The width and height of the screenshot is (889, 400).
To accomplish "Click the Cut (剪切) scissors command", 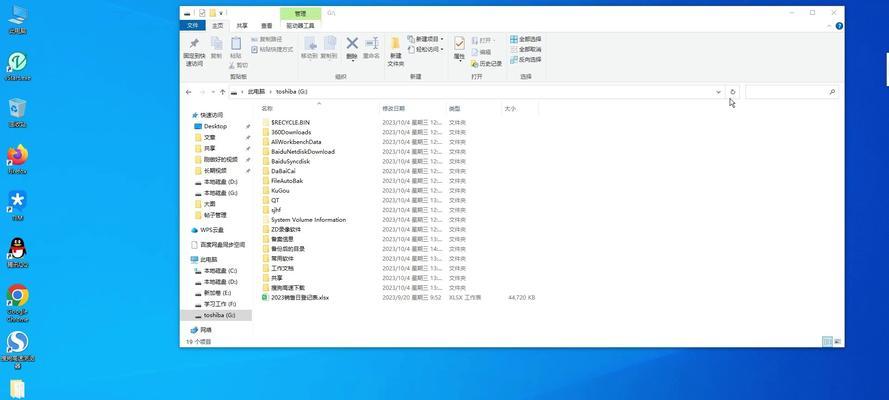I will coord(239,65).
